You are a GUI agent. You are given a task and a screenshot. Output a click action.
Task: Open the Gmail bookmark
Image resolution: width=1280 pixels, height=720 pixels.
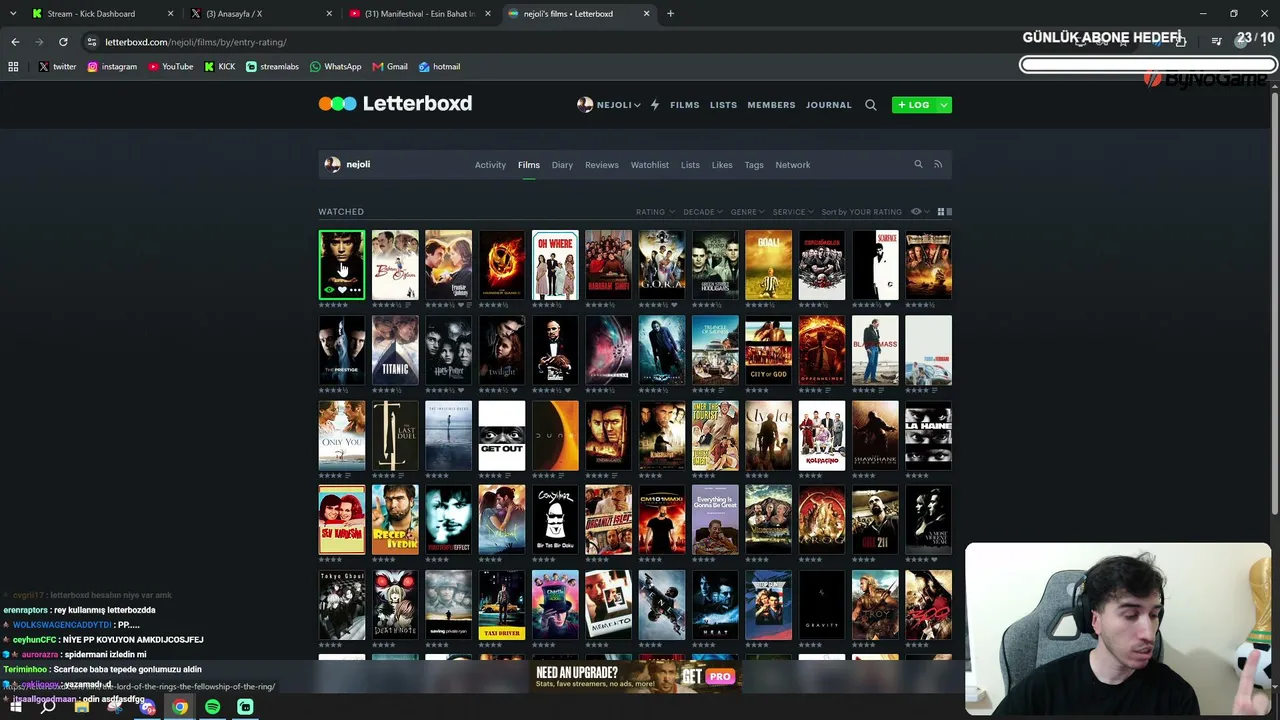coord(390,67)
